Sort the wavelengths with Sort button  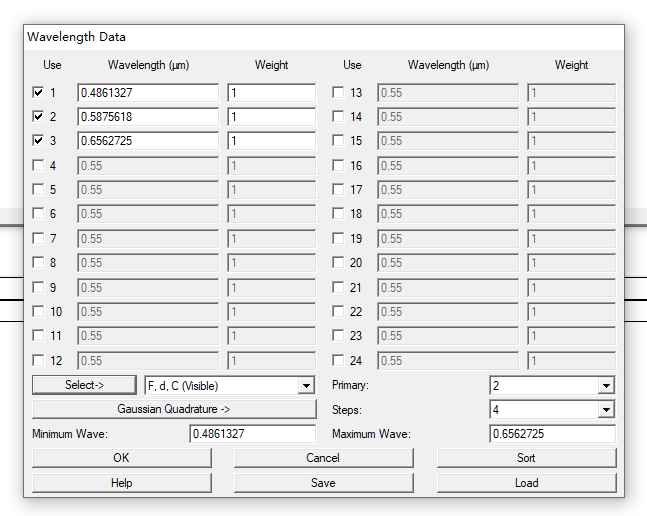526,458
